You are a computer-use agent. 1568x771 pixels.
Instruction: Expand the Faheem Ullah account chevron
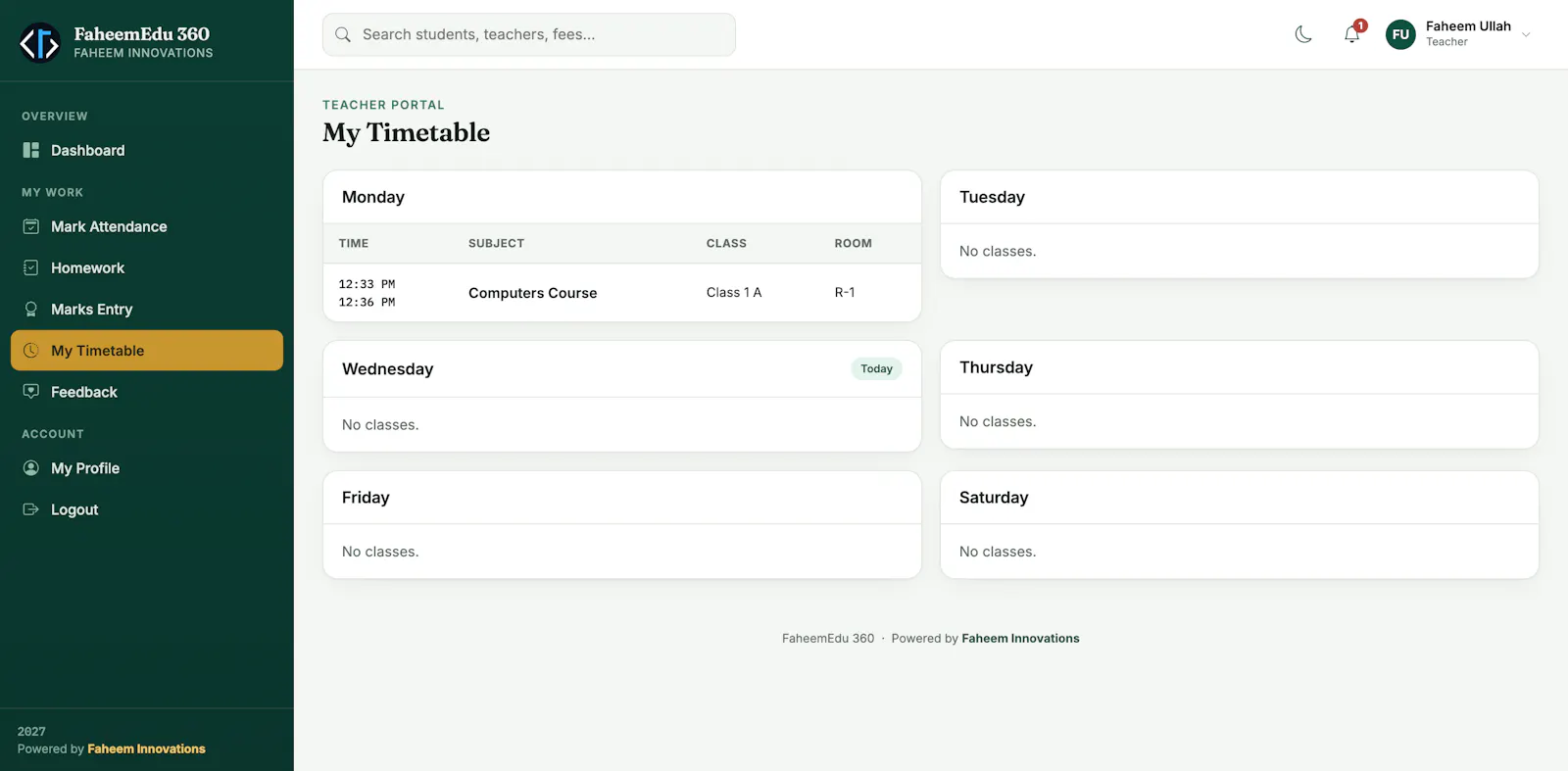point(1526,34)
